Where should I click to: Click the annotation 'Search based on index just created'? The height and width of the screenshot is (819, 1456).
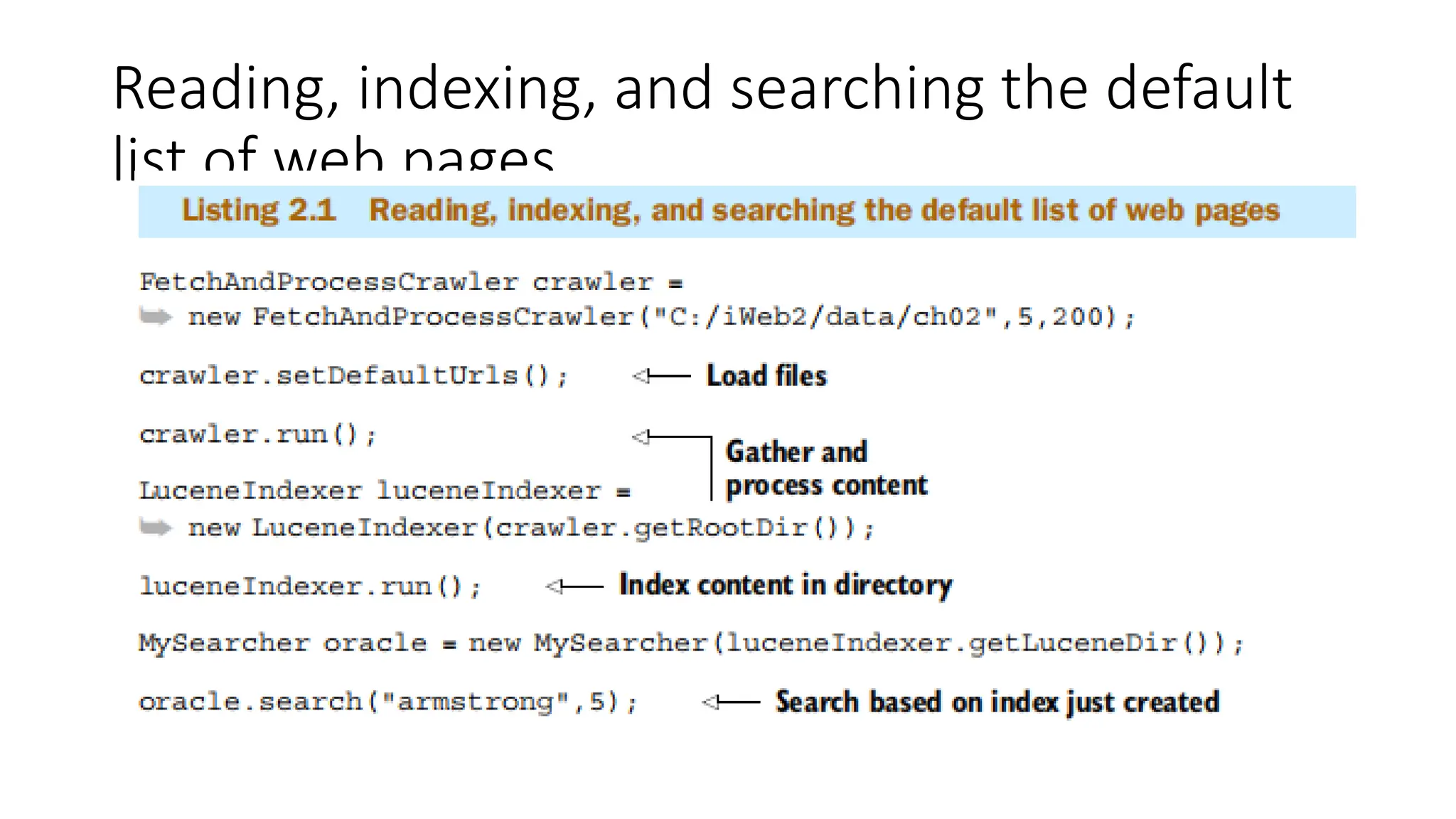click(x=997, y=702)
